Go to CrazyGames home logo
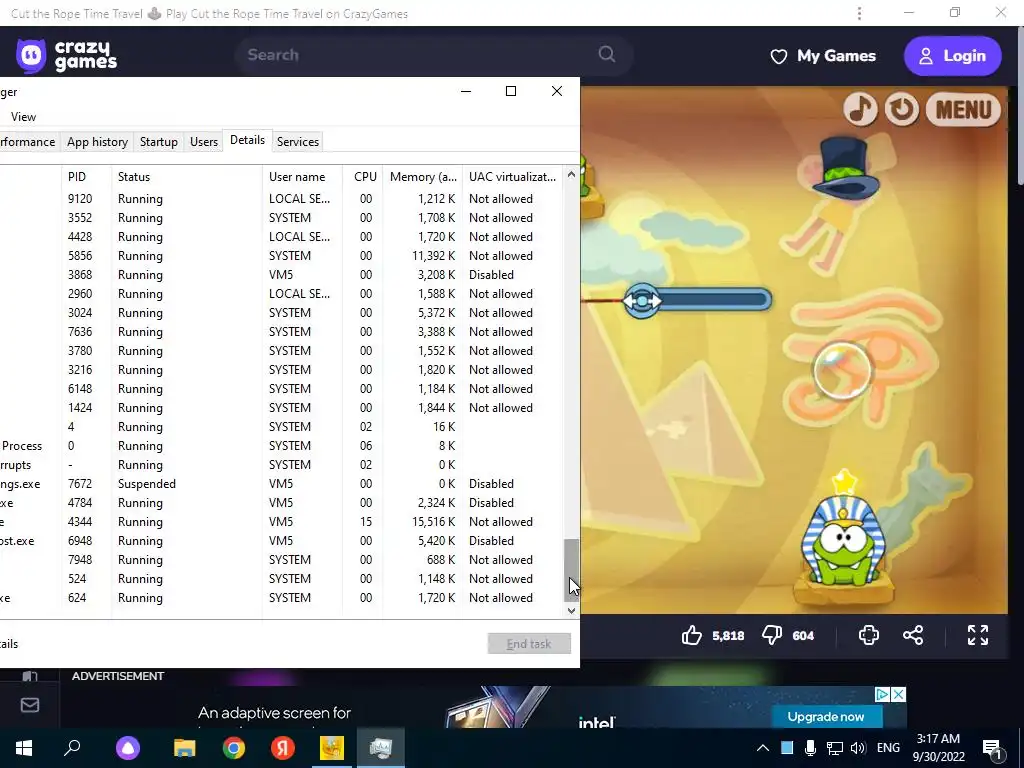Image resolution: width=1024 pixels, height=768 pixels. [x=67, y=56]
